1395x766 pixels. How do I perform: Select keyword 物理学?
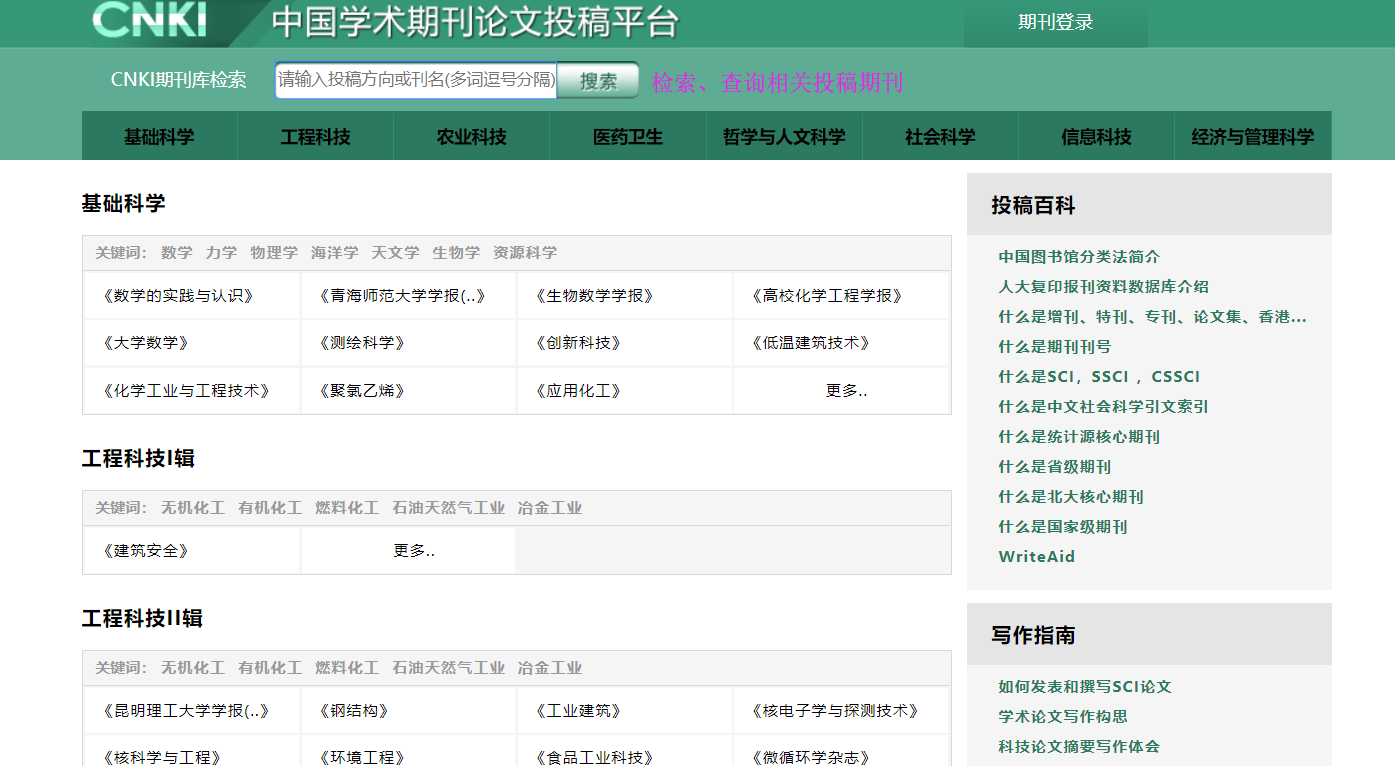(x=274, y=253)
